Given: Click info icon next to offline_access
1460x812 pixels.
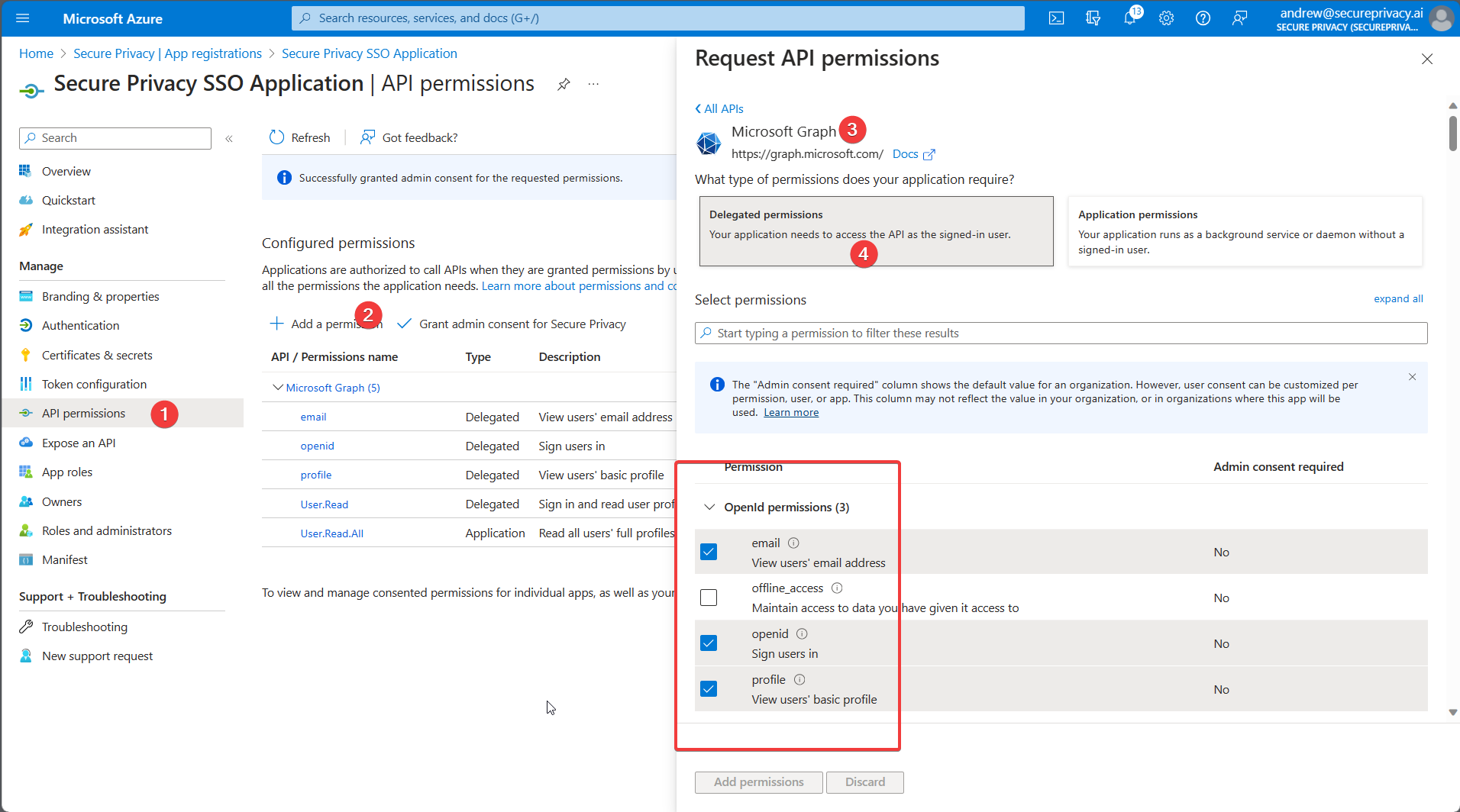Looking at the screenshot, I should [x=837, y=588].
